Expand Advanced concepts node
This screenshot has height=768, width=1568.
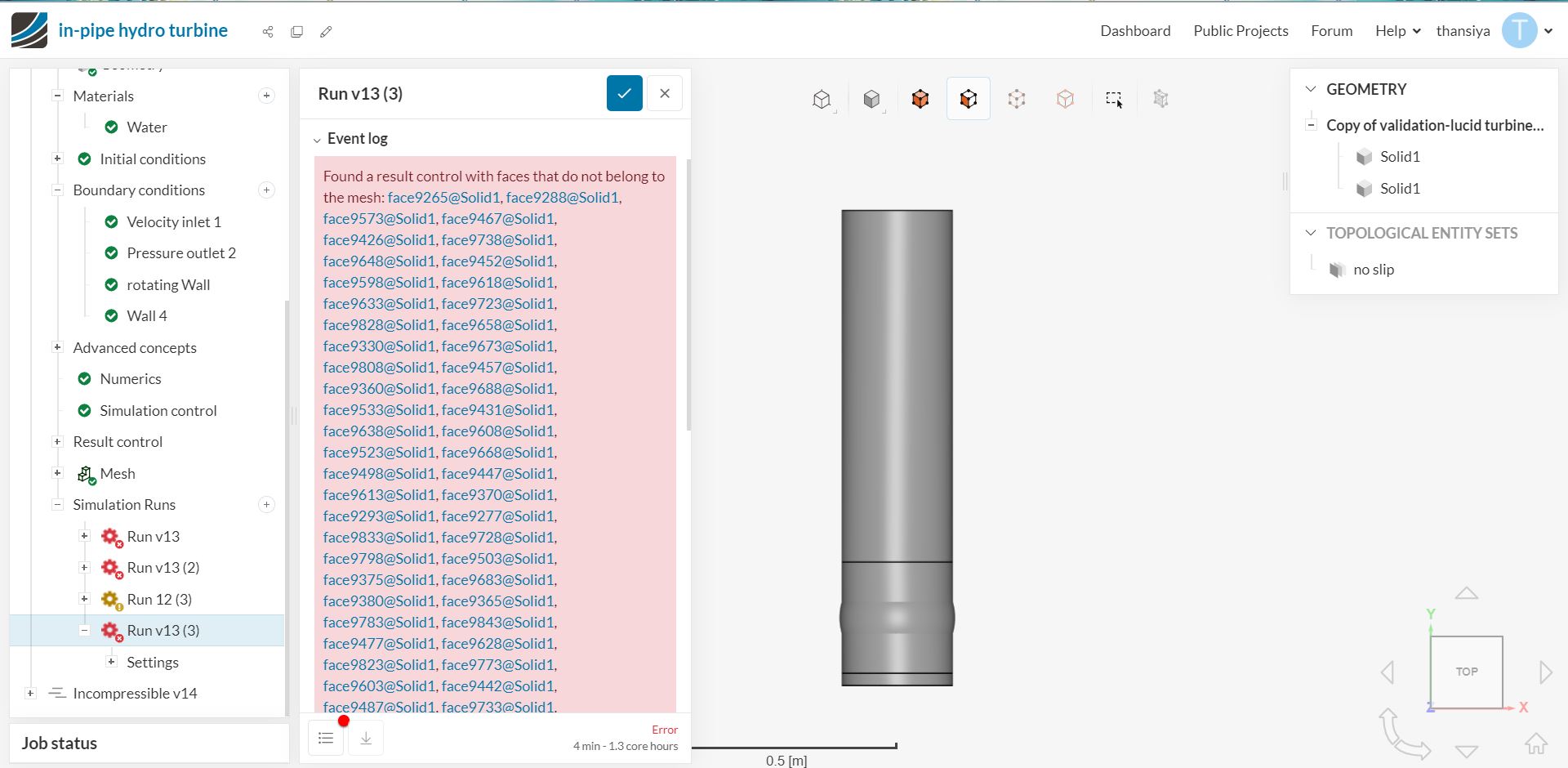tap(57, 347)
